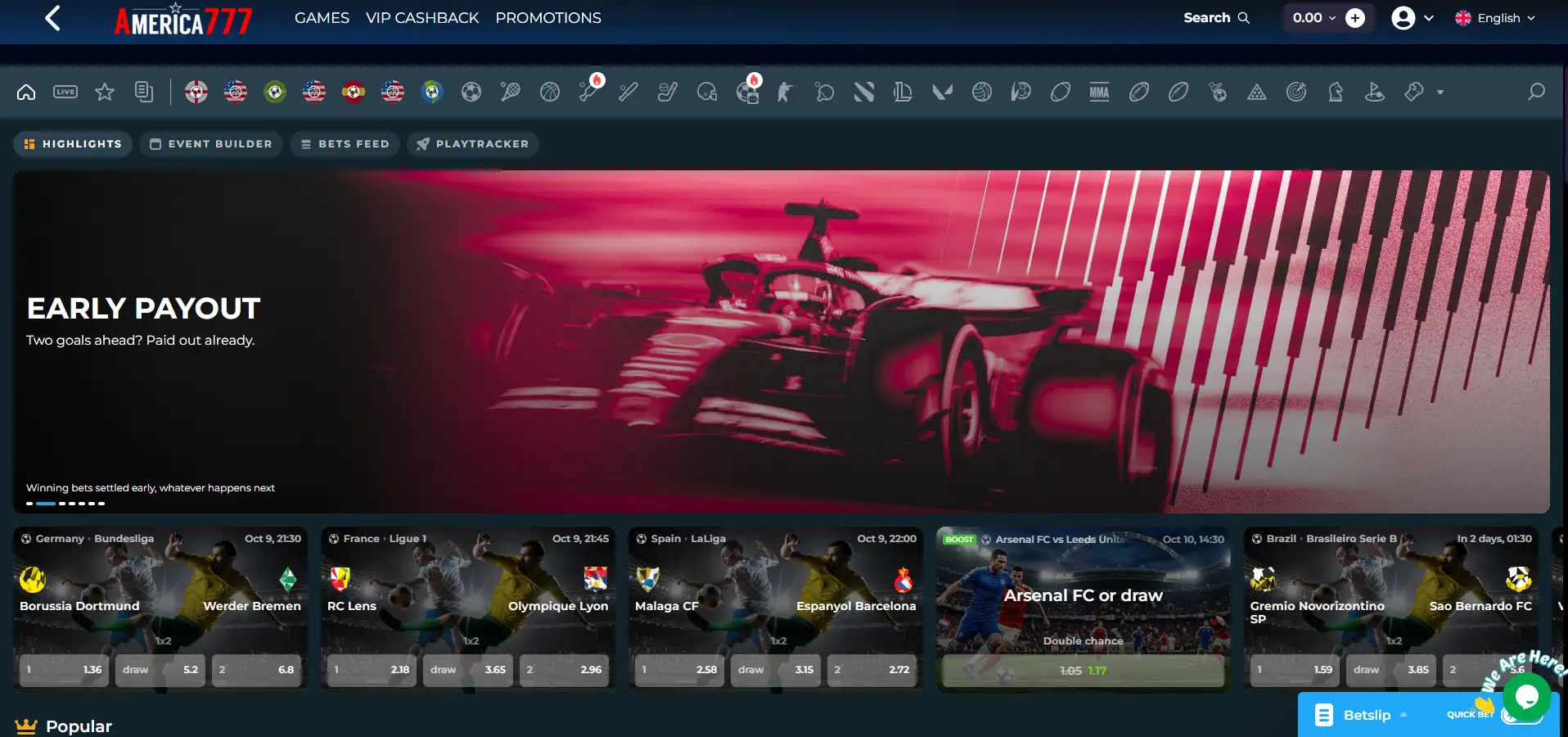The image size is (1568, 737).
Task: Select the tennis racket sport icon
Action: 511,92
